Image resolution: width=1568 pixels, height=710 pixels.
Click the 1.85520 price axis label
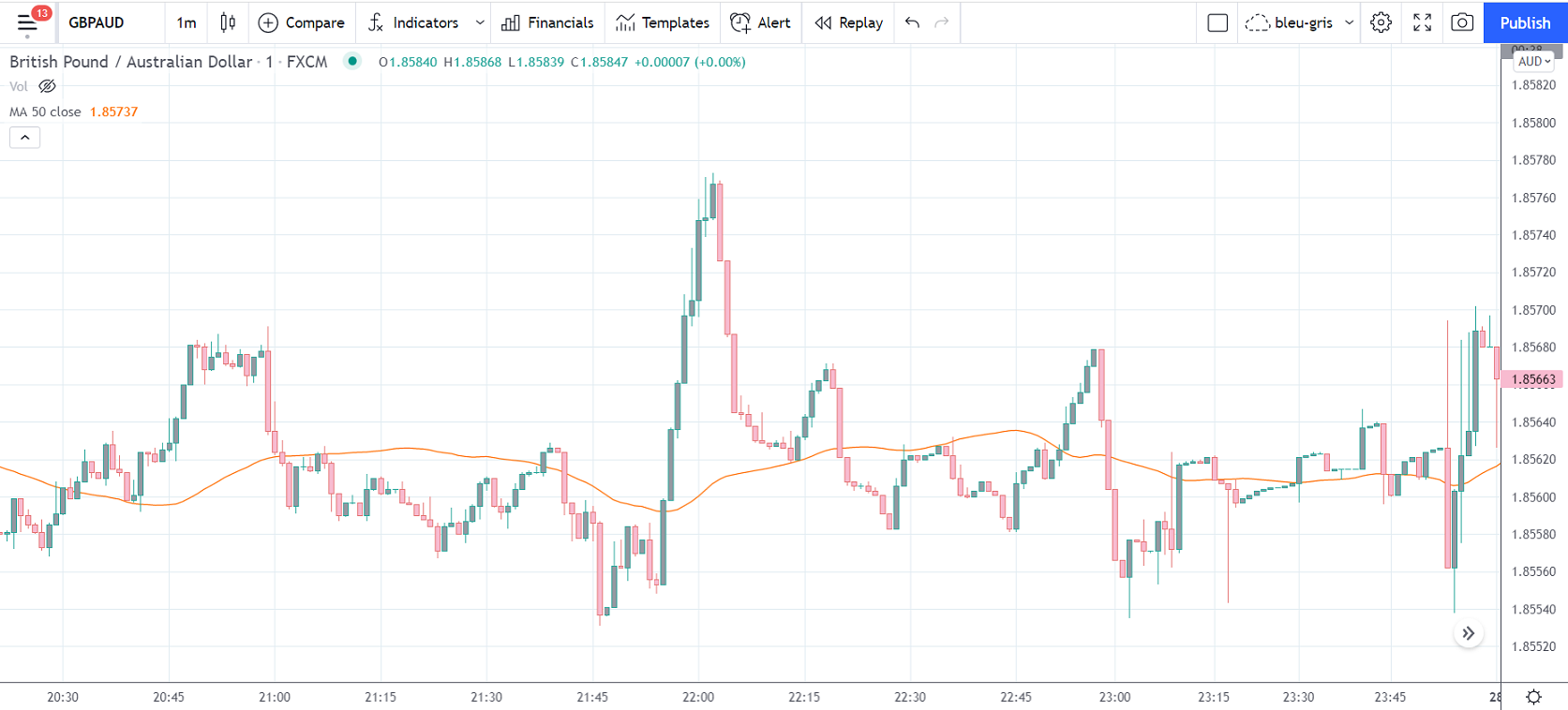1533,647
